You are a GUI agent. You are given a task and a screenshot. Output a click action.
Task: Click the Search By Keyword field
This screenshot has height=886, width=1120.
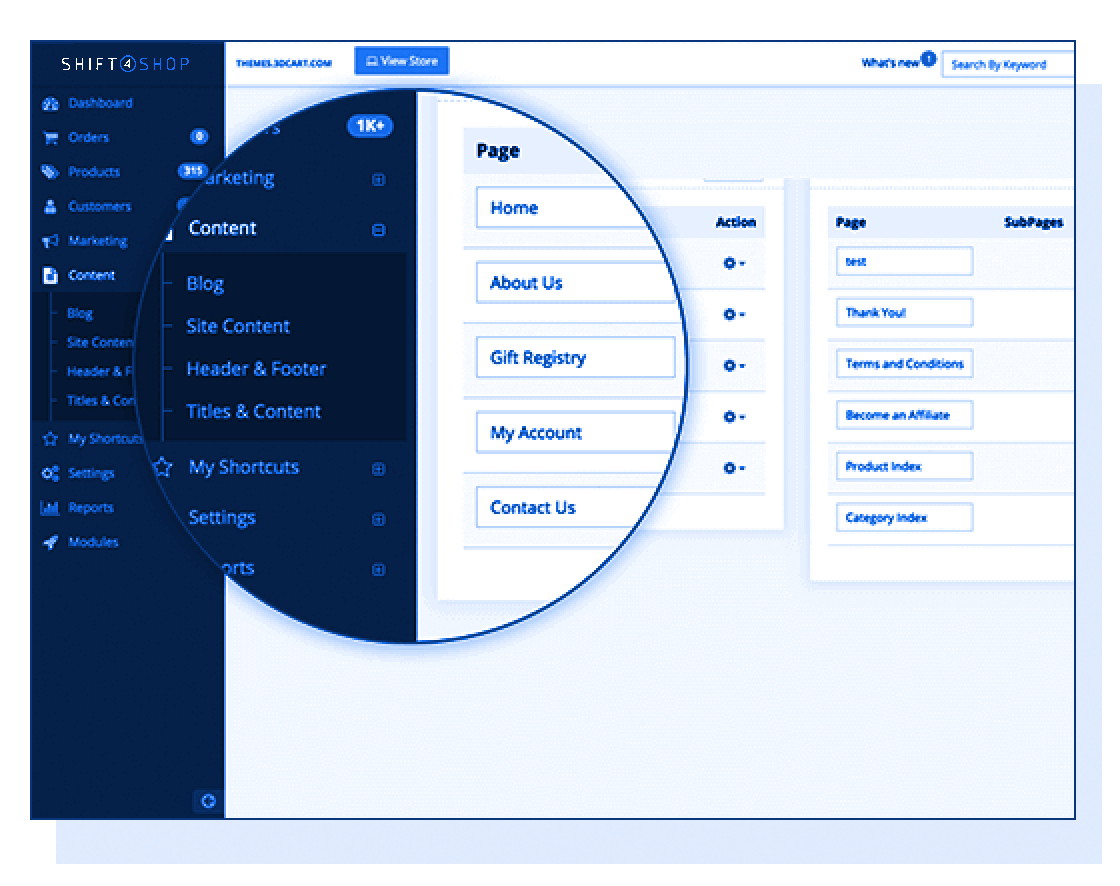click(1008, 65)
